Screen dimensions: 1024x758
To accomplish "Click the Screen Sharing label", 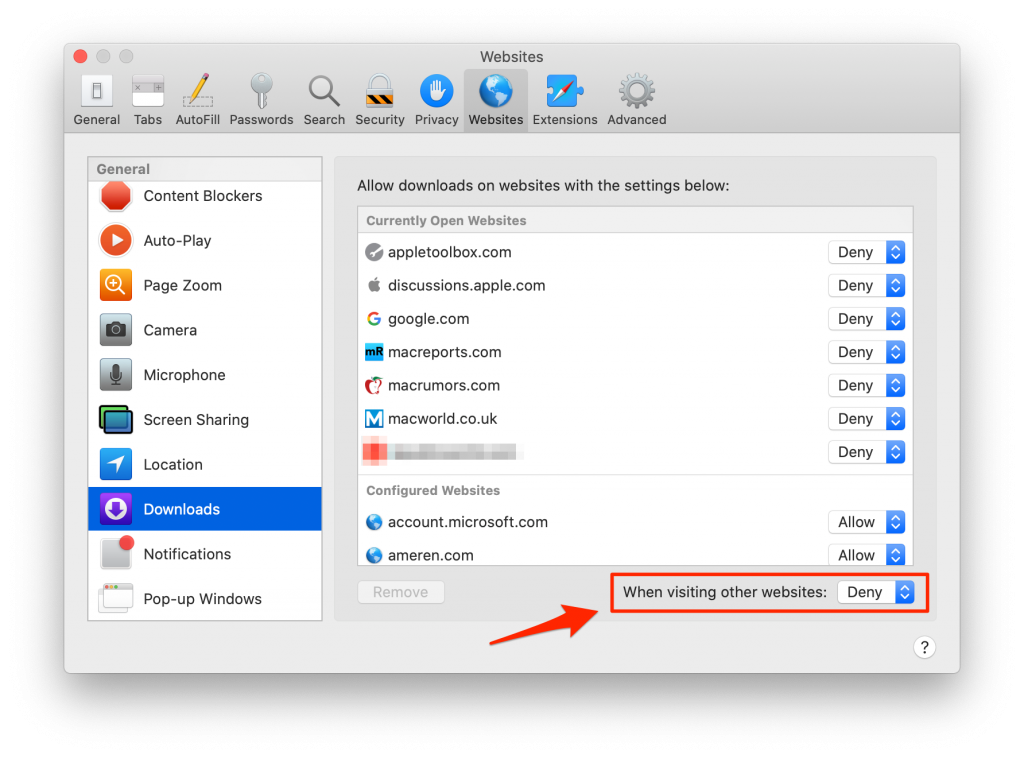I will click(x=196, y=420).
